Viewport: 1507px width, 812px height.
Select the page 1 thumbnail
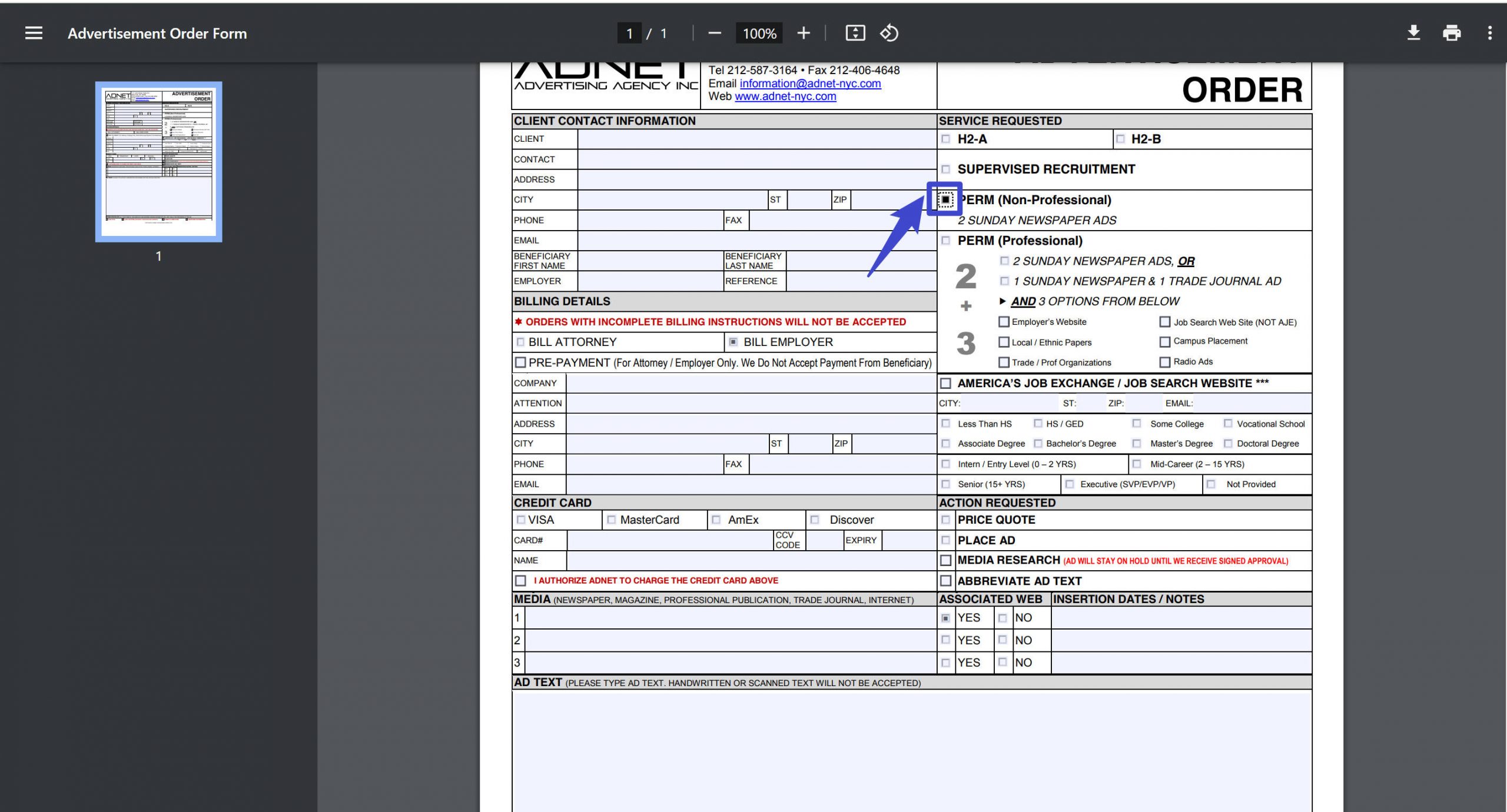click(159, 161)
